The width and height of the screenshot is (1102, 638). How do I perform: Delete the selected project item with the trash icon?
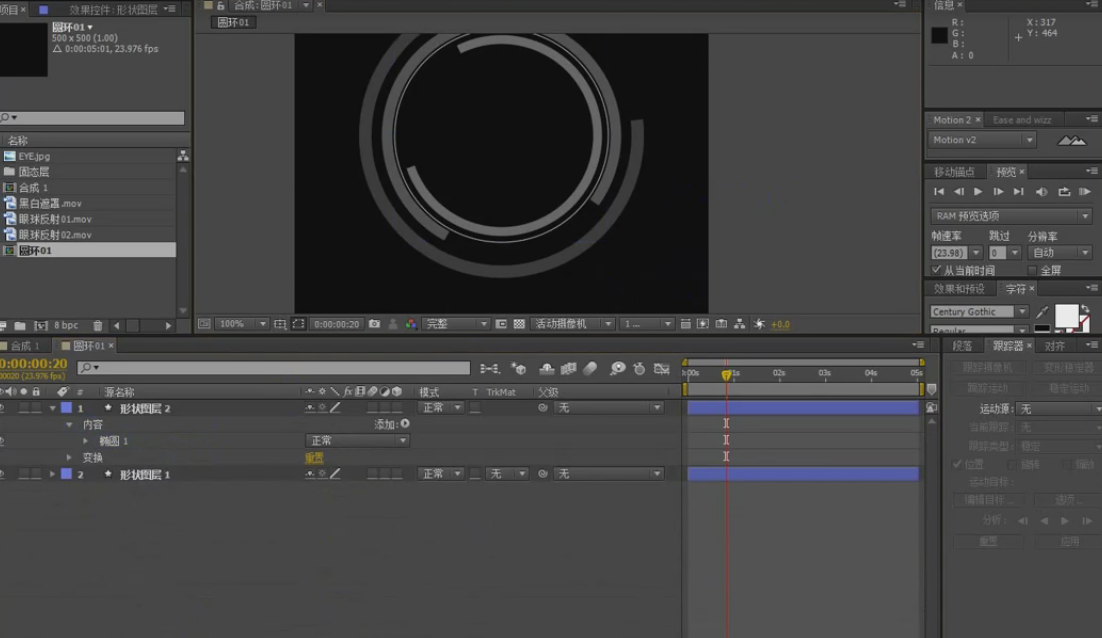[98, 325]
